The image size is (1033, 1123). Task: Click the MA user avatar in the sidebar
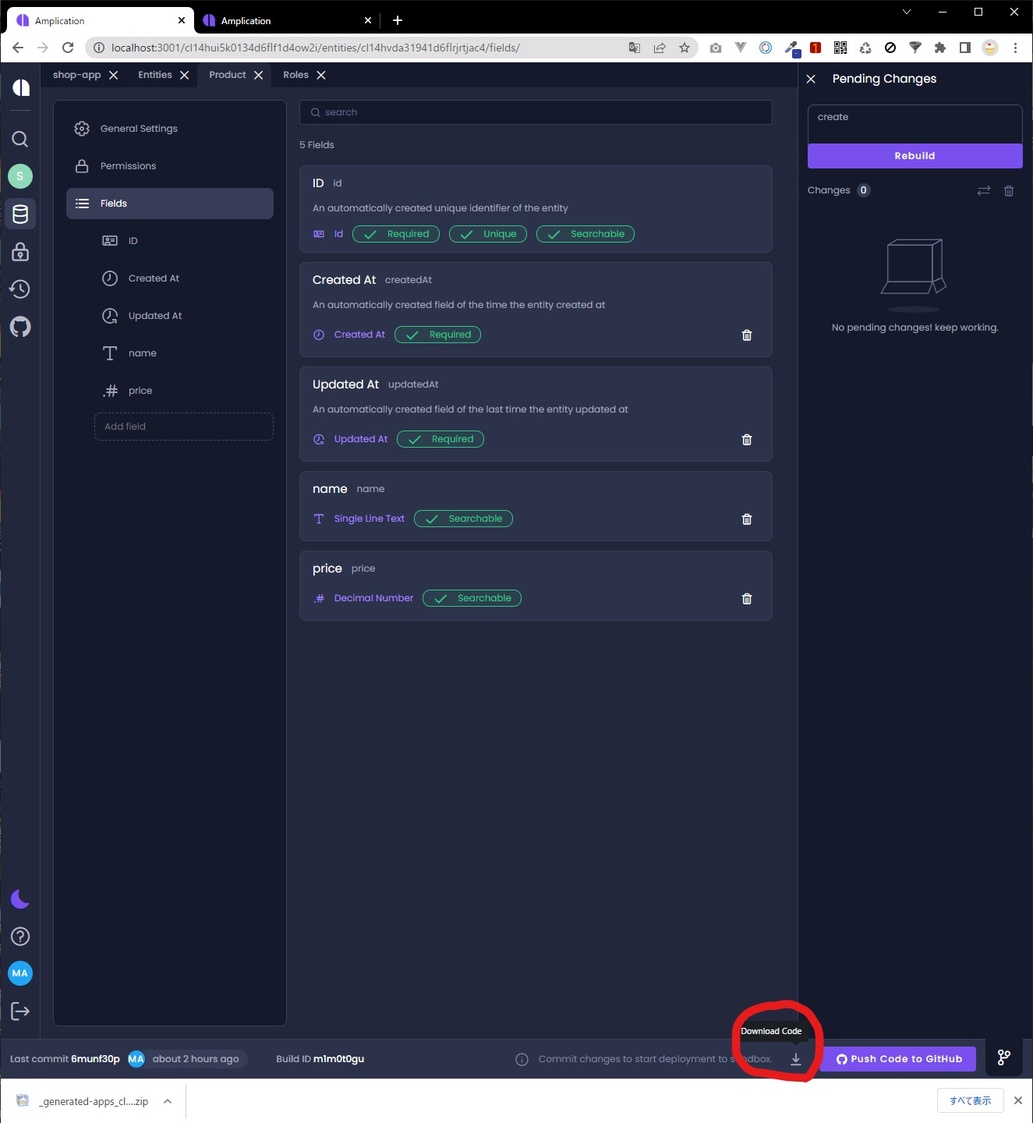tap(20, 973)
